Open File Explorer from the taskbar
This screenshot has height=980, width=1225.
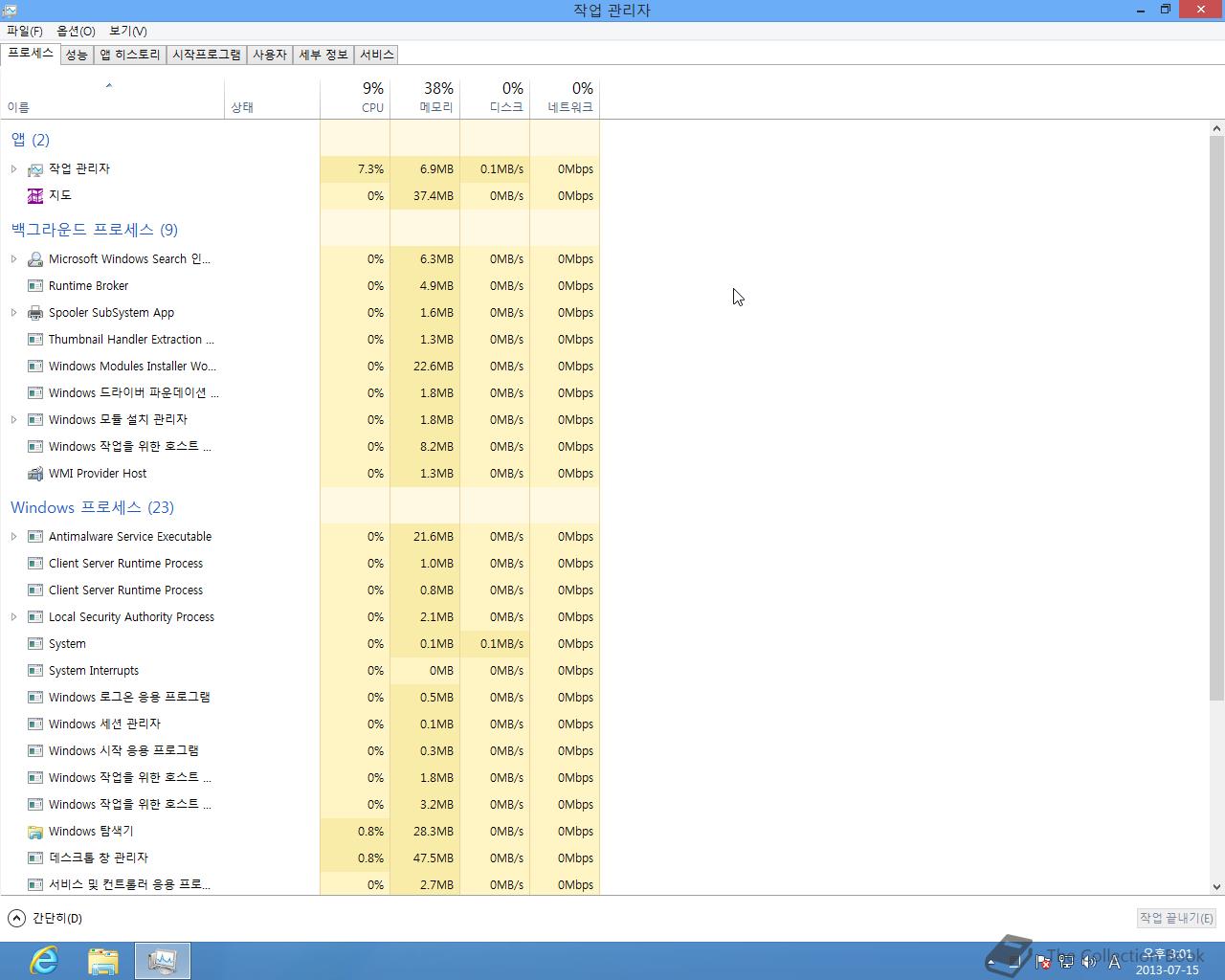[x=103, y=961]
